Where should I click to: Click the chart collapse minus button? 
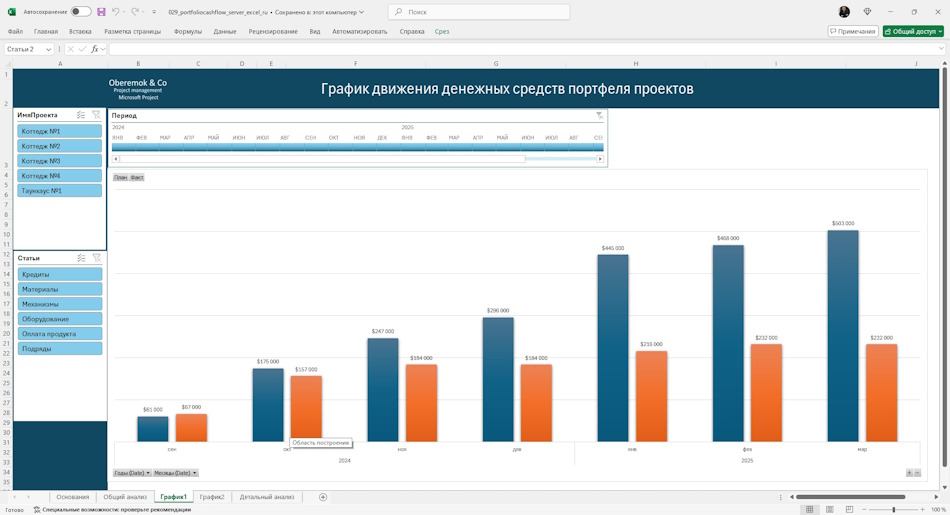[917, 473]
